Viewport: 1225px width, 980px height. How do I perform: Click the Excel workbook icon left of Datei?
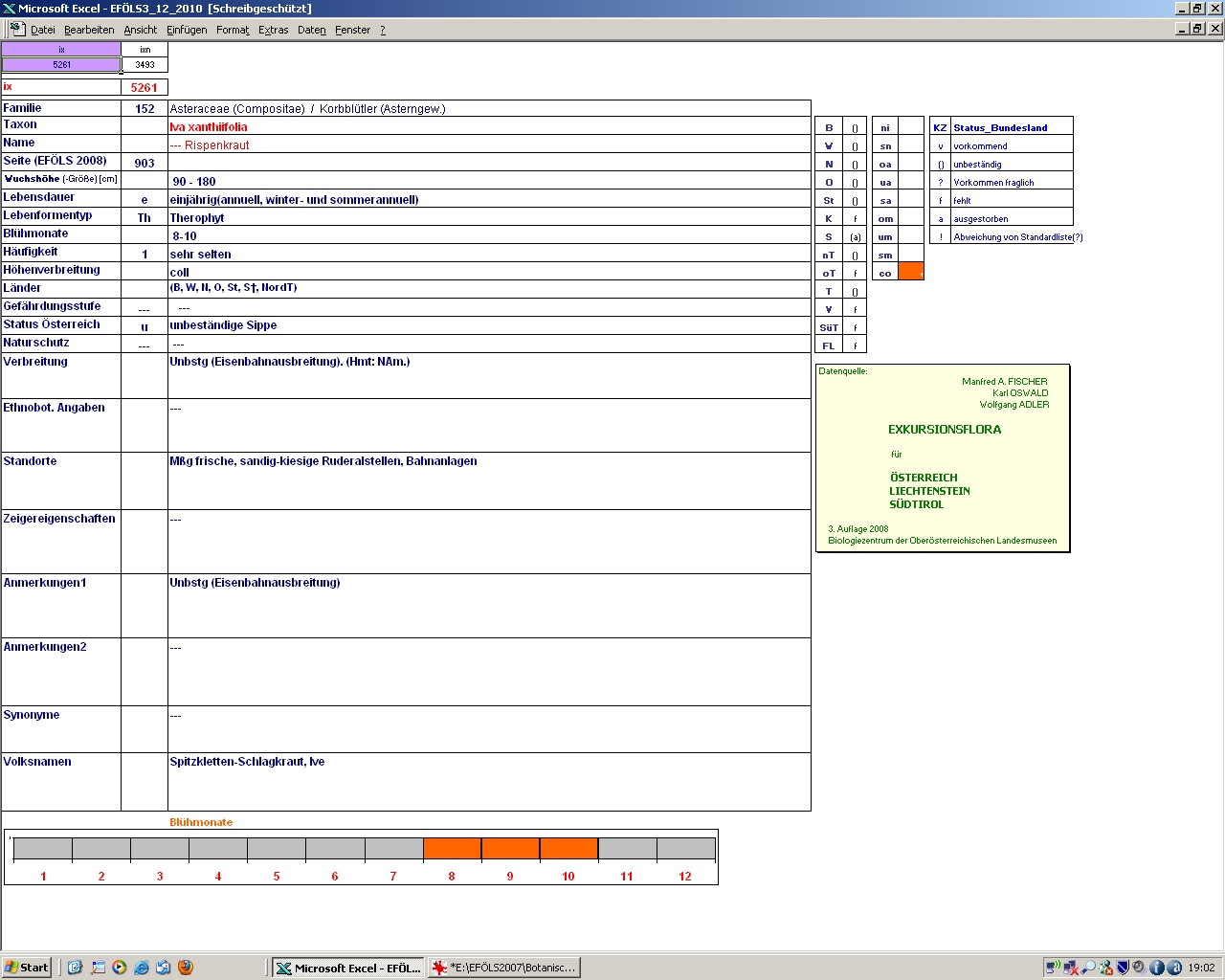[x=17, y=29]
